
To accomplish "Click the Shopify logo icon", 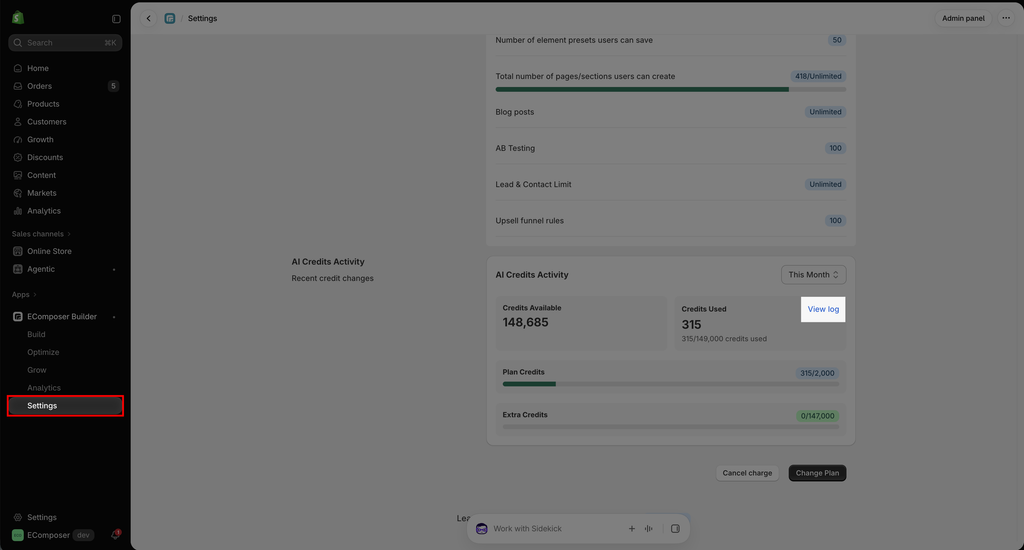I will pyautogui.click(x=18, y=18).
